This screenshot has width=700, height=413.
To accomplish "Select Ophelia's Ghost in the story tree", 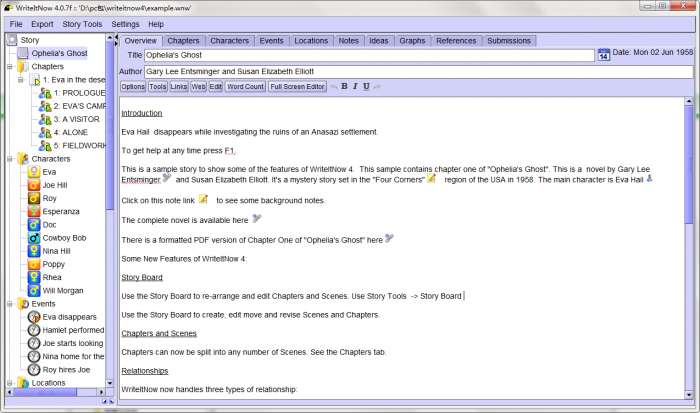I will click(59, 53).
